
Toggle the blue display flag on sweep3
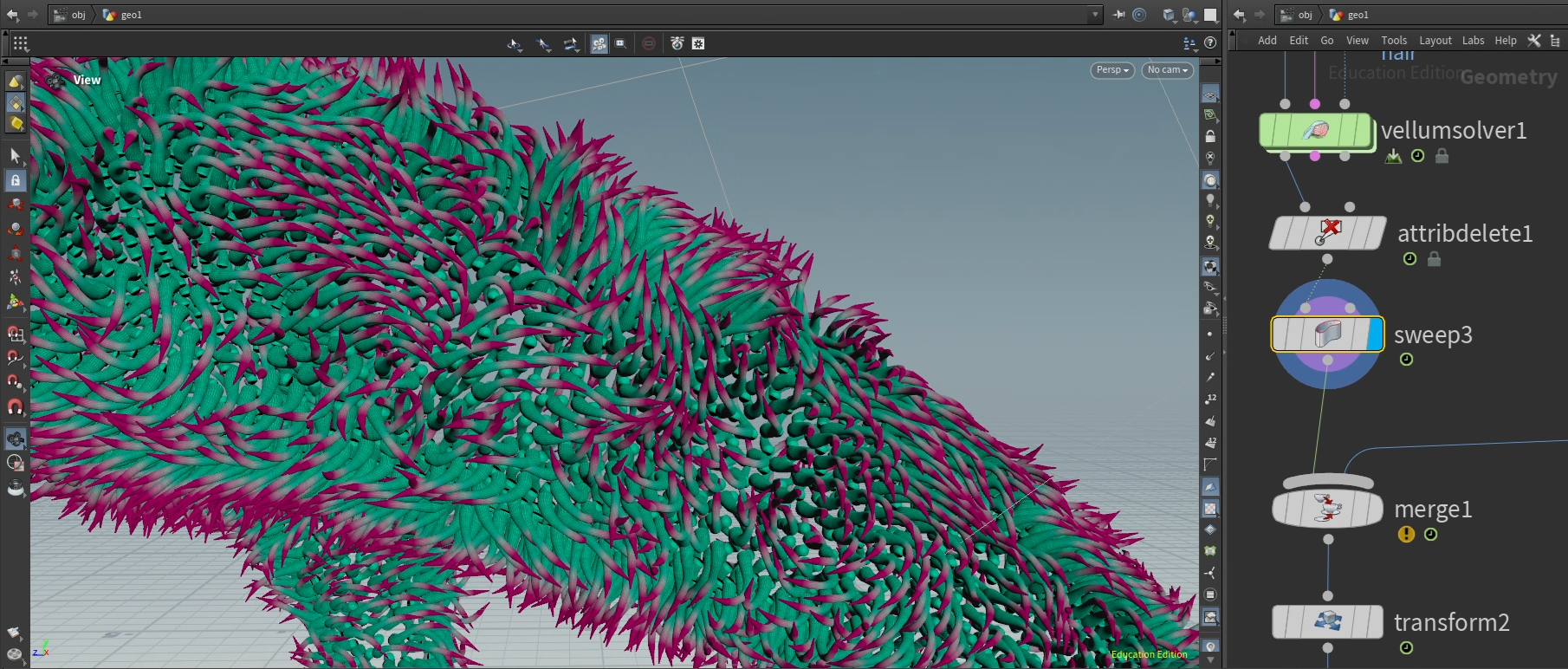[1374, 334]
